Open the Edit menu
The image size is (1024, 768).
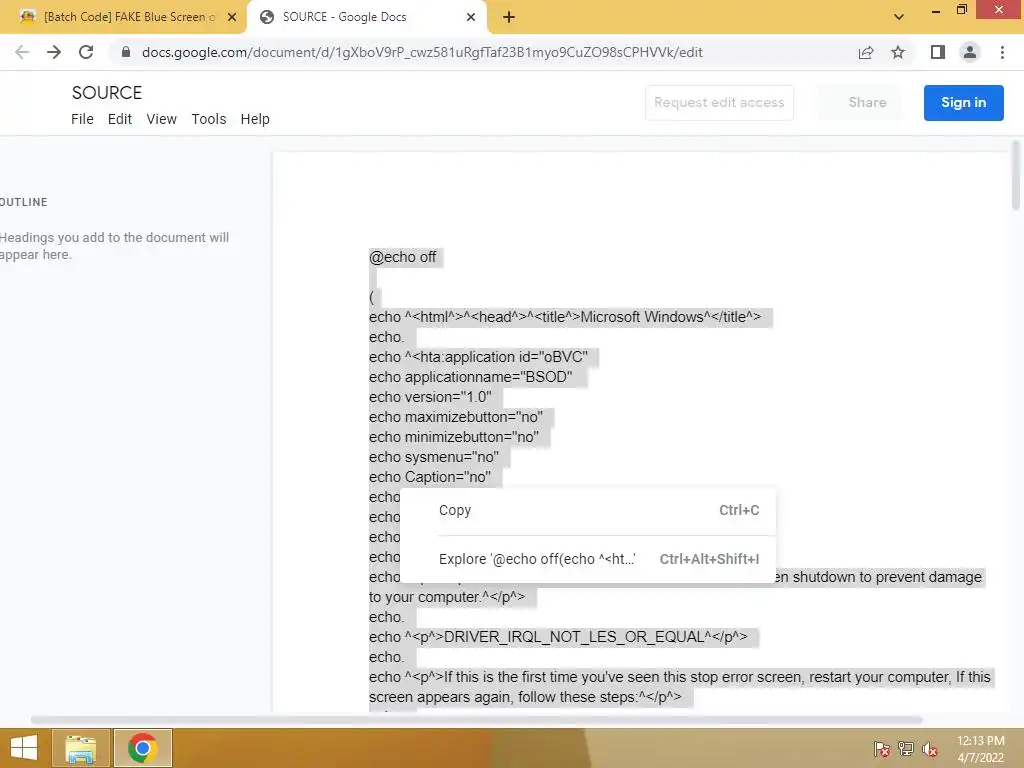point(120,119)
